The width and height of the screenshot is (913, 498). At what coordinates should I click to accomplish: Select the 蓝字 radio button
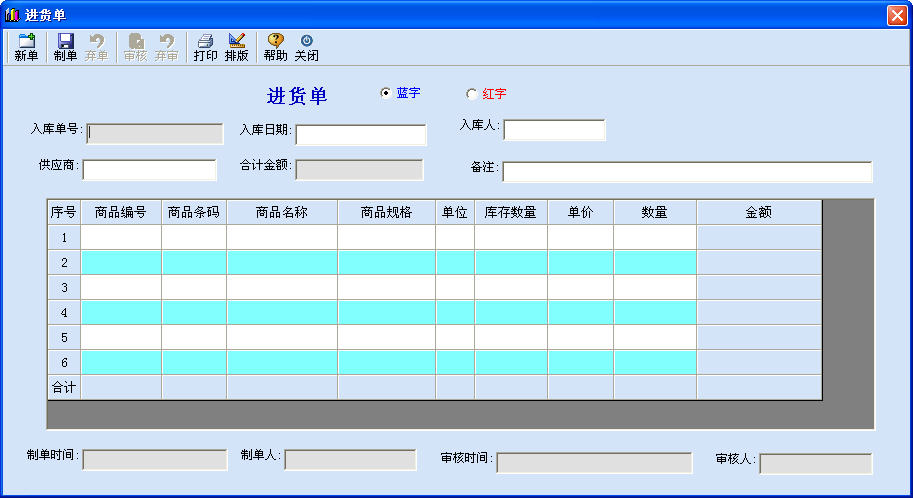click(386, 93)
